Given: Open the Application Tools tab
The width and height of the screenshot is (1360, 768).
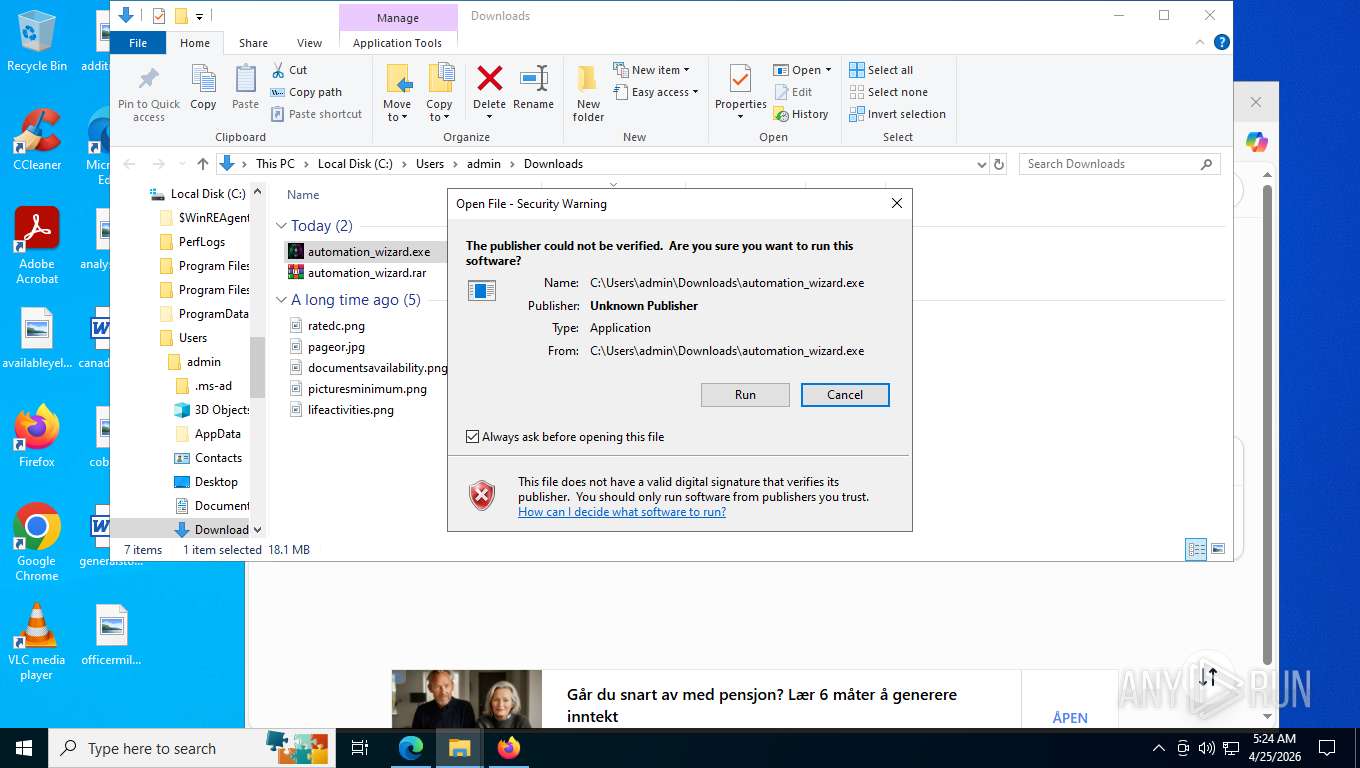Looking at the screenshot, I should point(397,43).
